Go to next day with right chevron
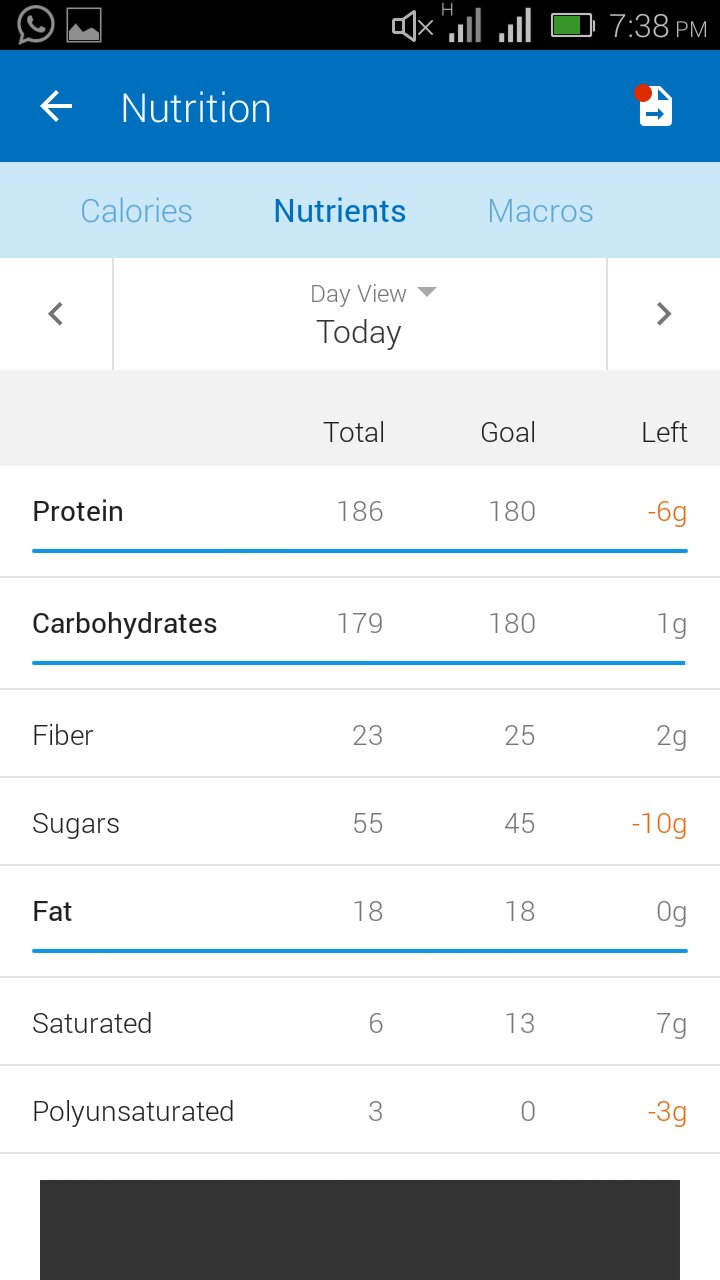Viewport: 720px width, 1280px height. click(663, 314)
